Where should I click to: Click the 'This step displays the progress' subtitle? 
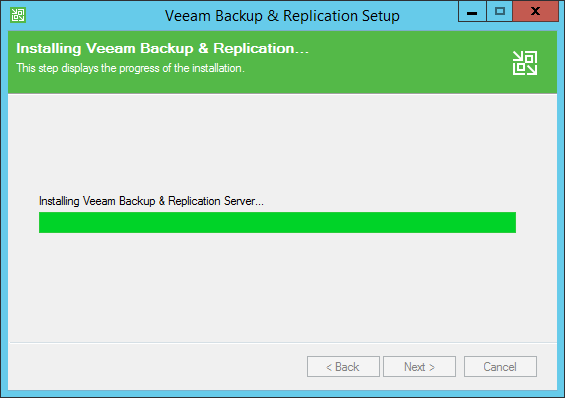pos(130,68)
